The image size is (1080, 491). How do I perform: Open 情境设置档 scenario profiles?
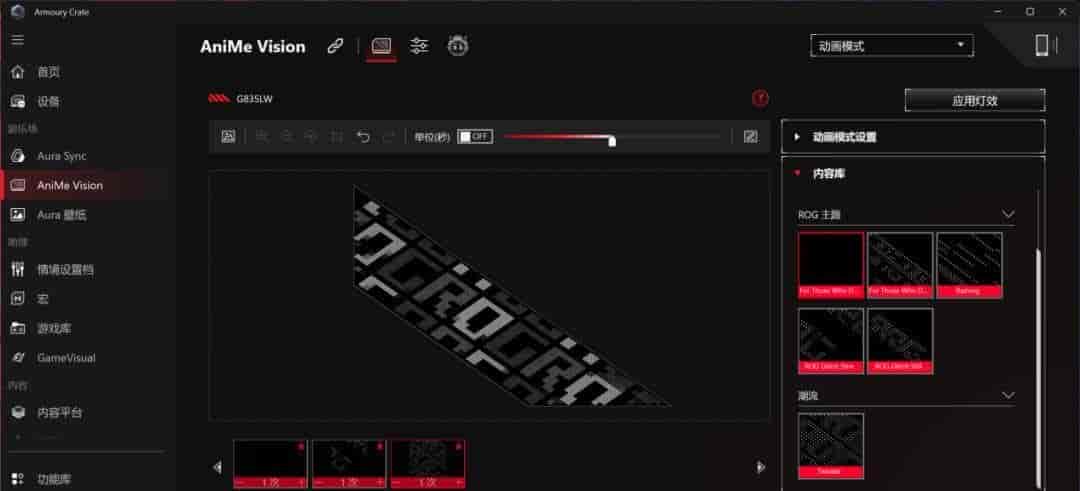(x=65, y=269)
